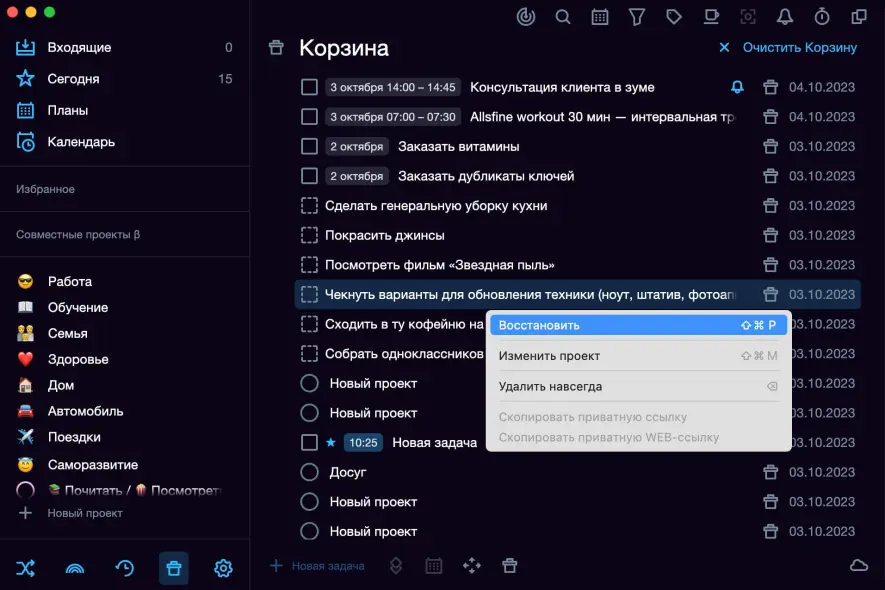Viewport: 885px width, 590px height.
Task: Click the reminder bell on Консультация клиента row
Action: click(737, 87)
